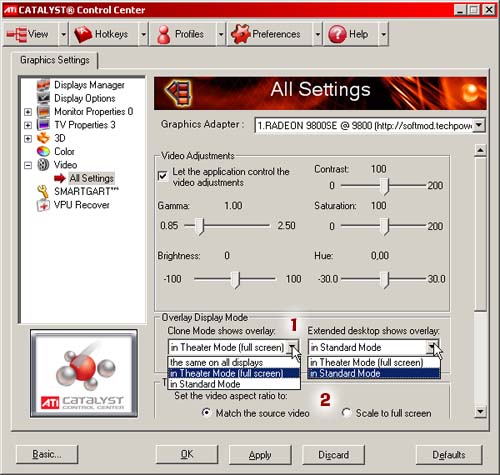The width and height of the screenshot is (500, 475).
Task: Click the Displays Manager icon in tree
Action: pyautogui.click(x=43, y=85)
